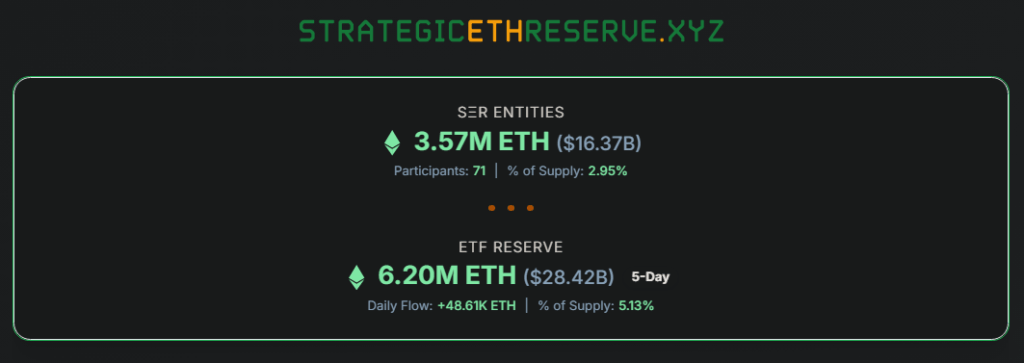
Task: Click the % of Supply 5.13% figure
Action: point(596,306)
